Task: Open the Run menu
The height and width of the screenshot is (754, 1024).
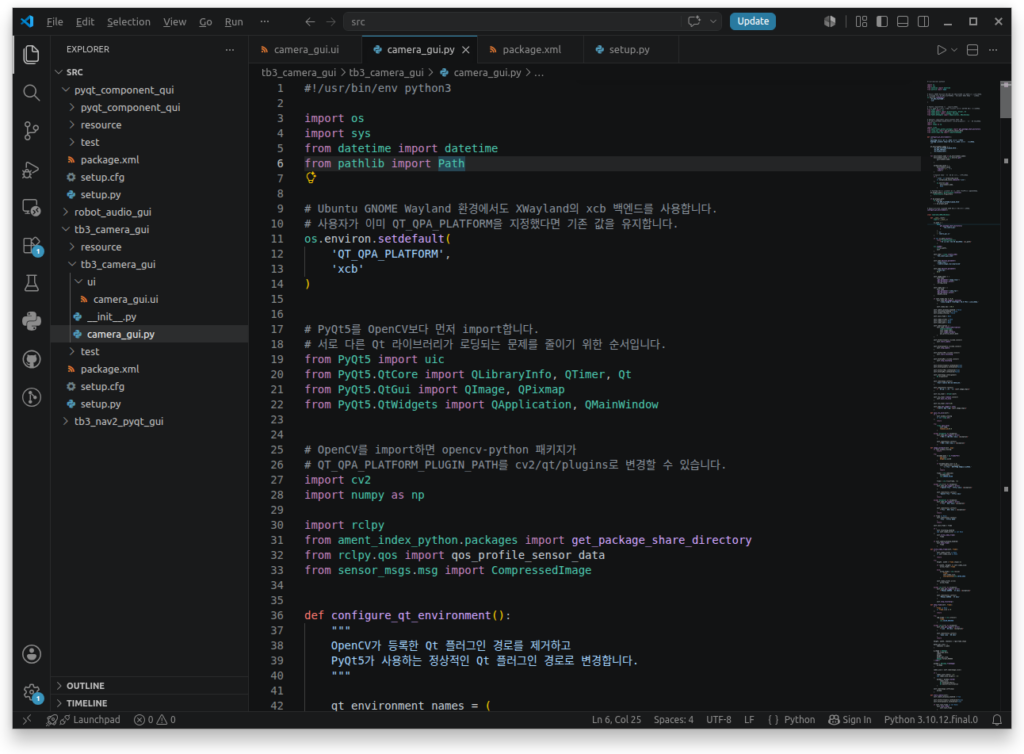Action: click(x=234, y=22)
